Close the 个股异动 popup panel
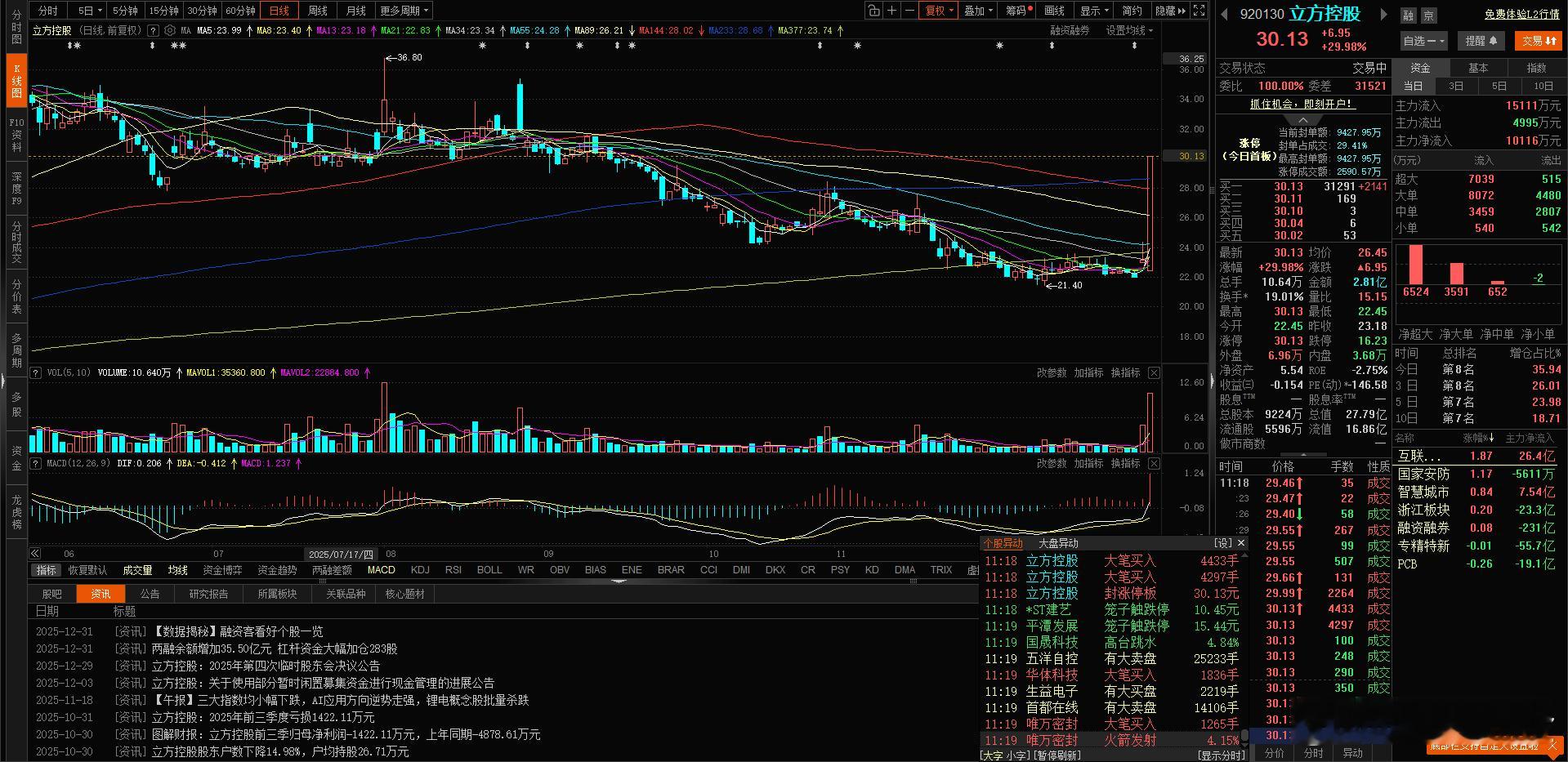The width and height of the screenshot is (1568, 762). pyautogui.click(x=1241, y=543)
